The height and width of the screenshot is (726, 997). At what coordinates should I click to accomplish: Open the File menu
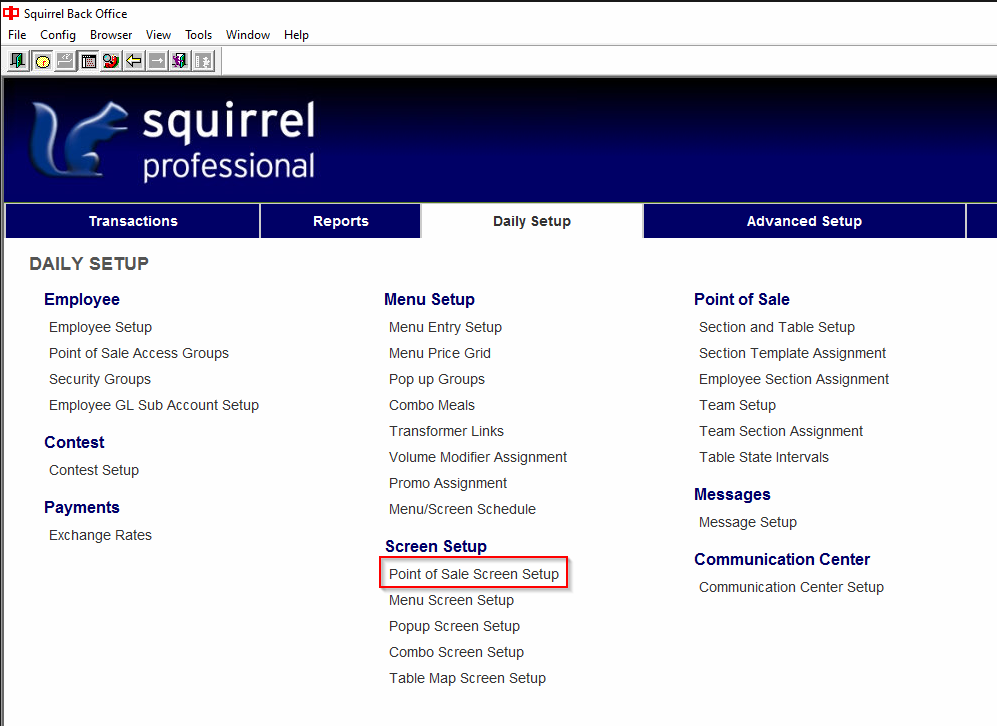(17, 35)
